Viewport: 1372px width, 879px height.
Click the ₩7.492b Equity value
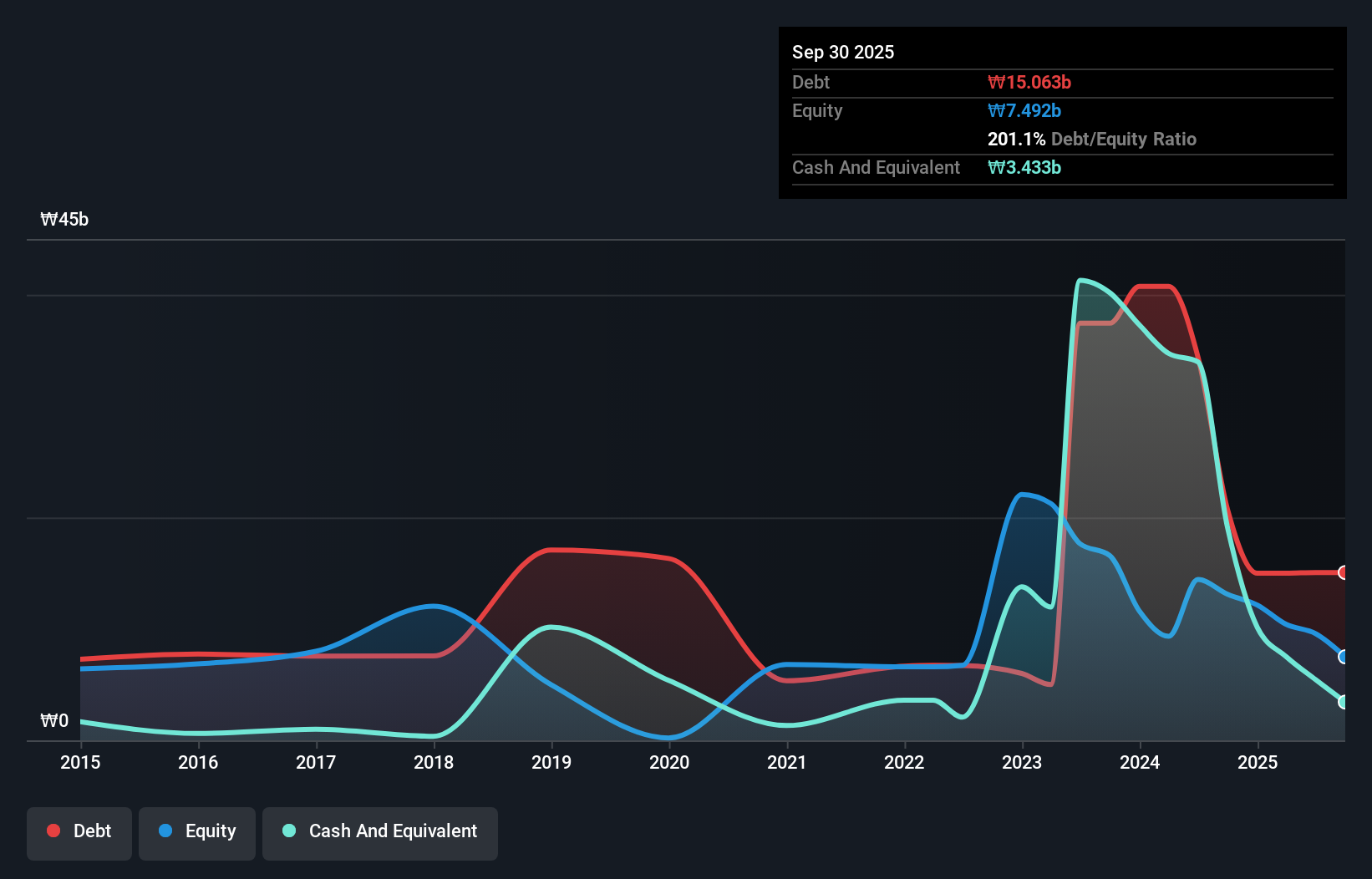click(x=1023, y=110)
